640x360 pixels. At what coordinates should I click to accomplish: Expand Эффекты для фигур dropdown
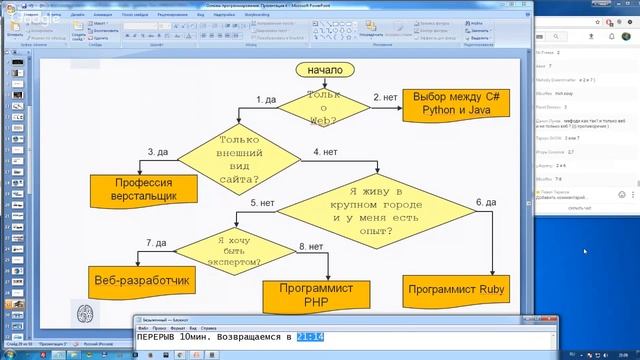click(x=435, y=38)
